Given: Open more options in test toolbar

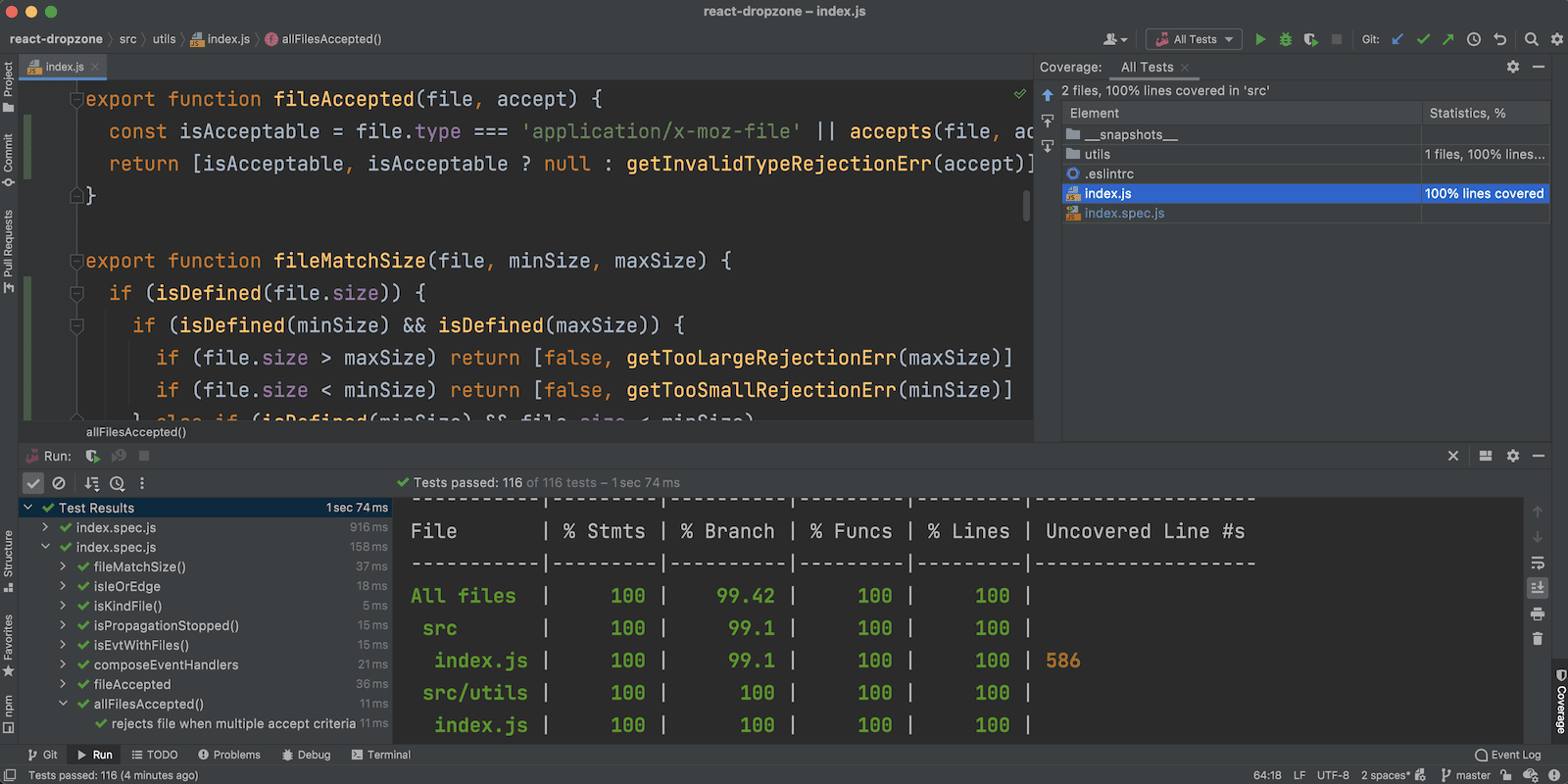Looking at the screenshot, I should coord(142,483).
